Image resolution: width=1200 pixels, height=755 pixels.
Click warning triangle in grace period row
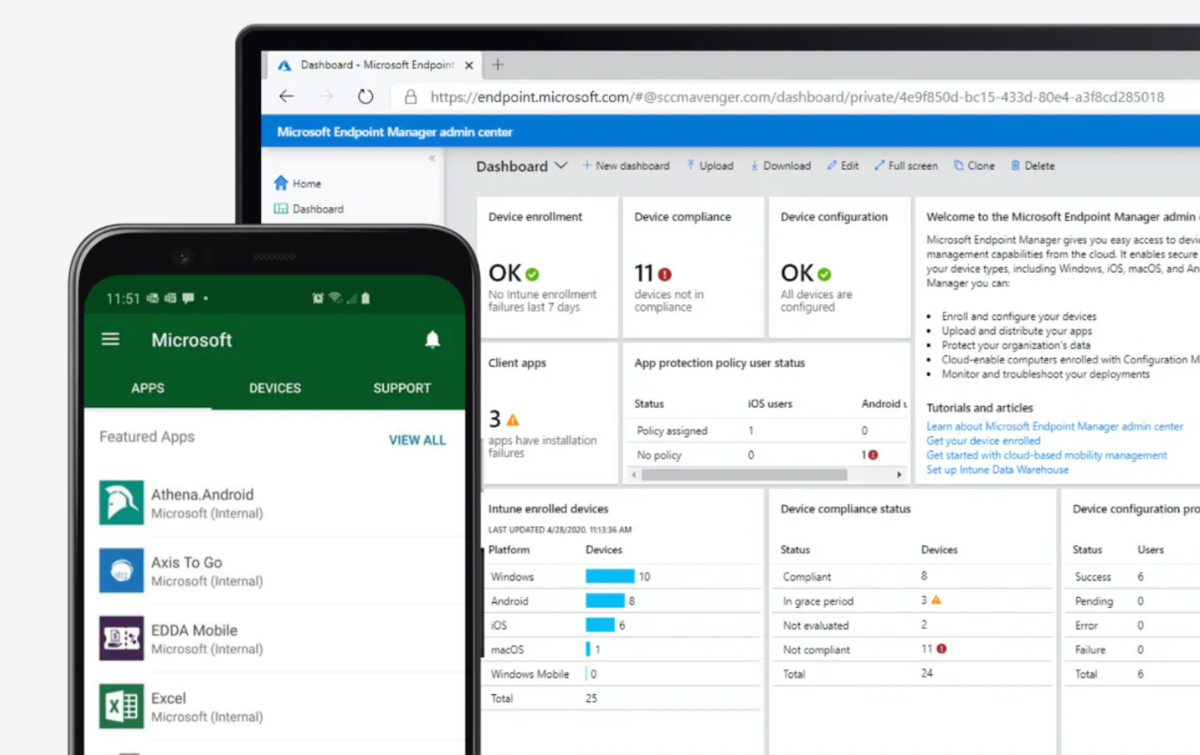936,600
